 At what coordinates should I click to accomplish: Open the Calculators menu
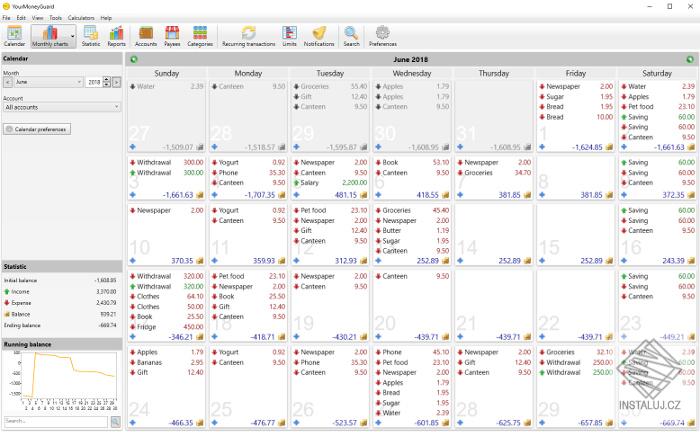(x=81, y=18)
